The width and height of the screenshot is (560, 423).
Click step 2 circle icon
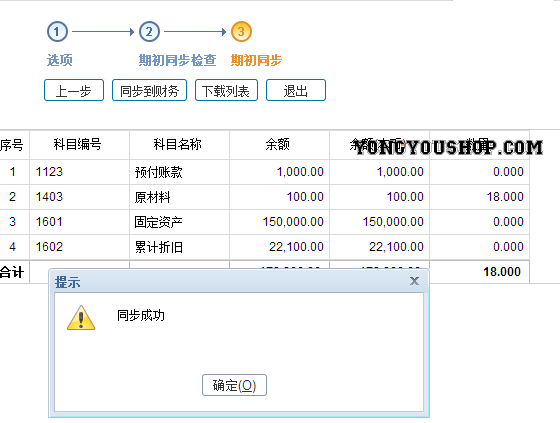coord(149,32)
